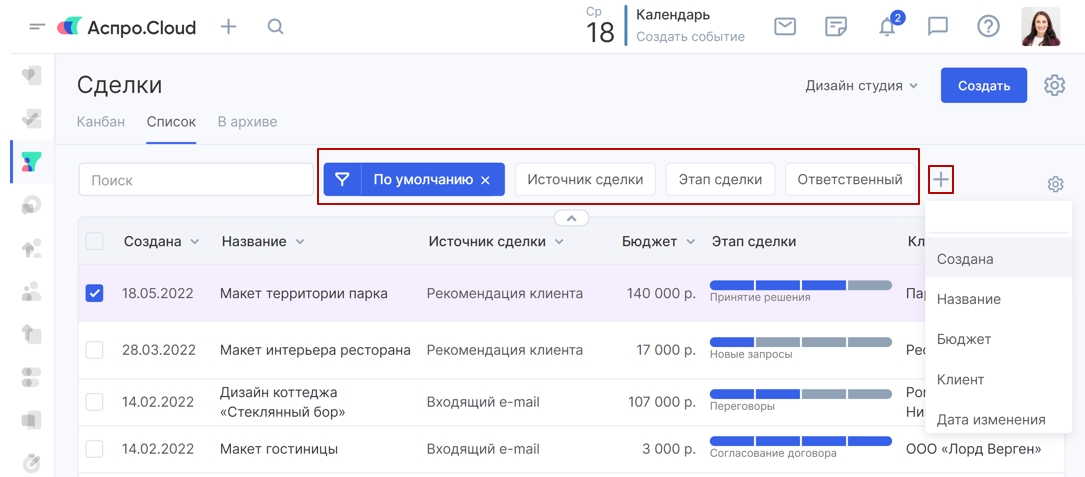Collapse the filter panel with chevron
This screenshot has height=477, width=1085.
571,218
